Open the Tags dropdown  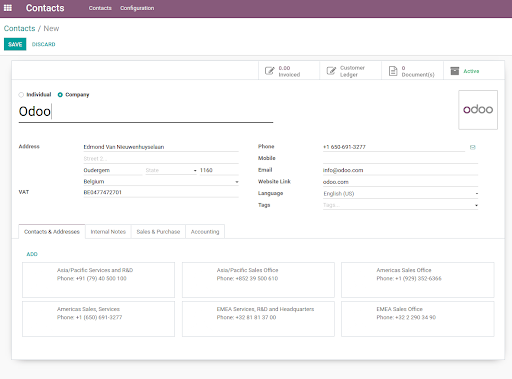tap(400, 205)
